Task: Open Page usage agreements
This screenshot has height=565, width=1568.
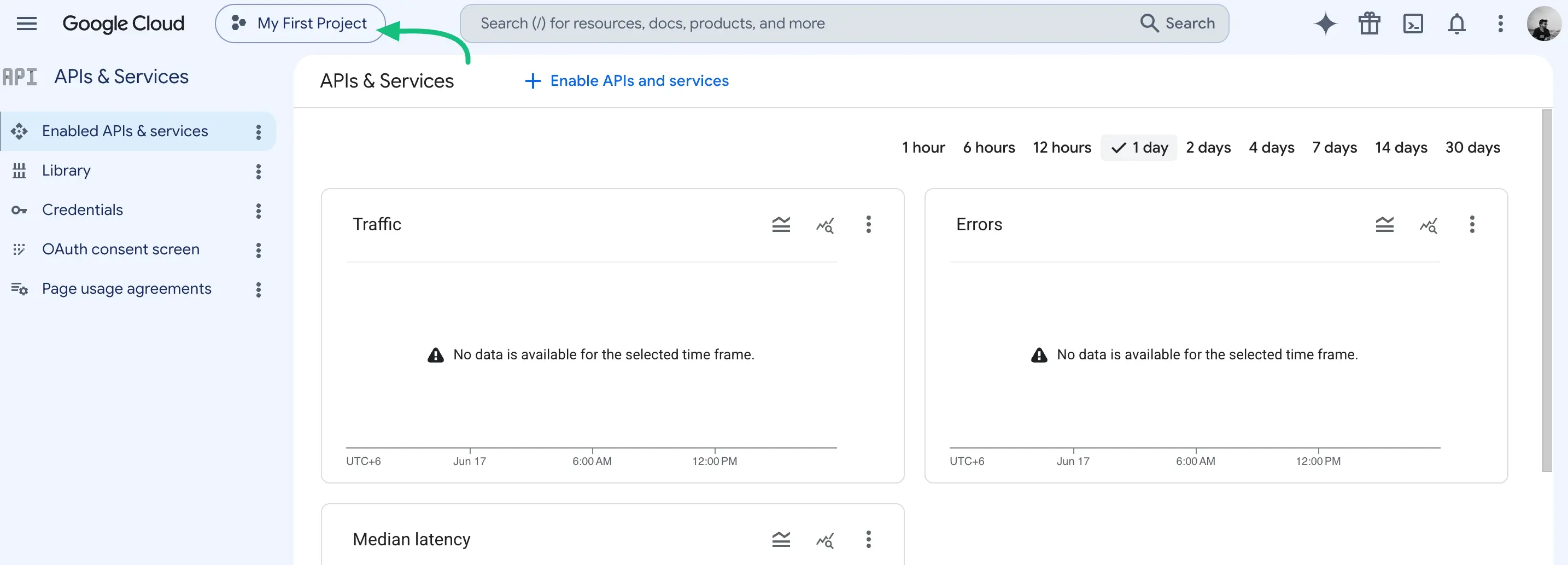Action: pyautogui.click(x=127, y=289)
